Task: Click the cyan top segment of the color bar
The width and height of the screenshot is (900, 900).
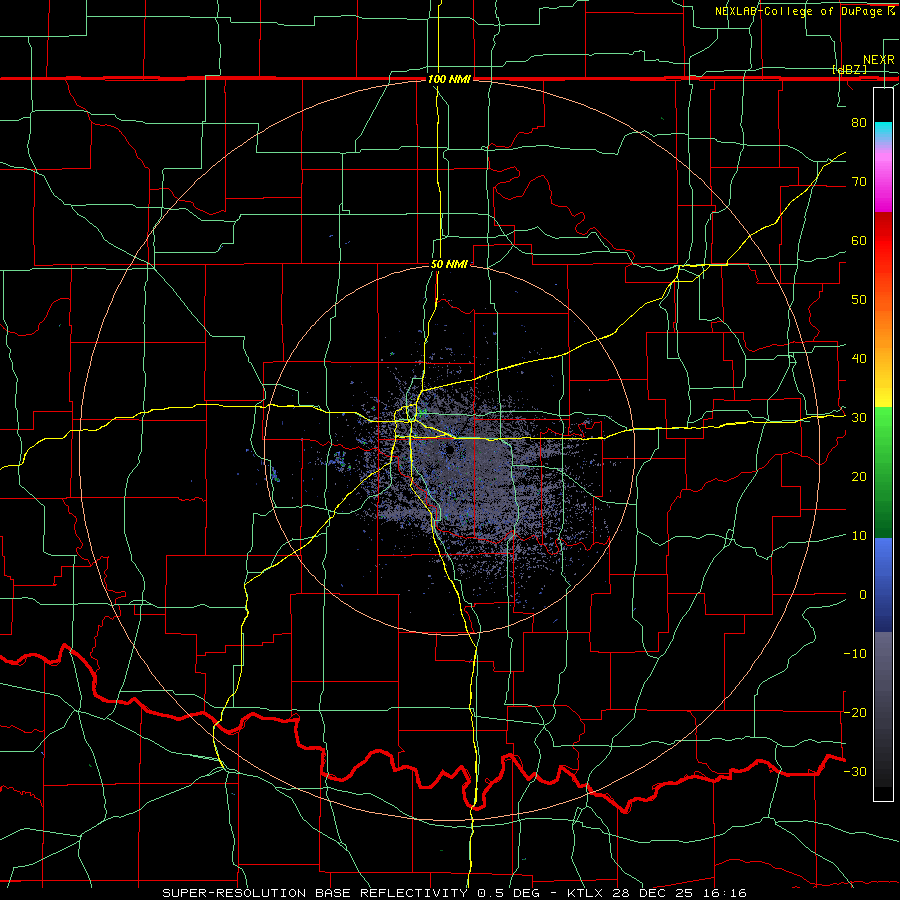Action: 883,132
